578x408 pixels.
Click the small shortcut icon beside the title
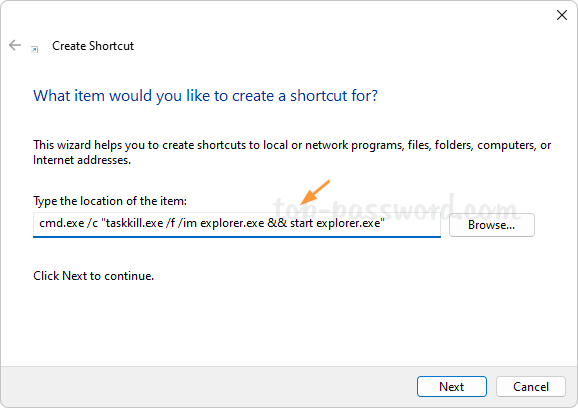34,49
